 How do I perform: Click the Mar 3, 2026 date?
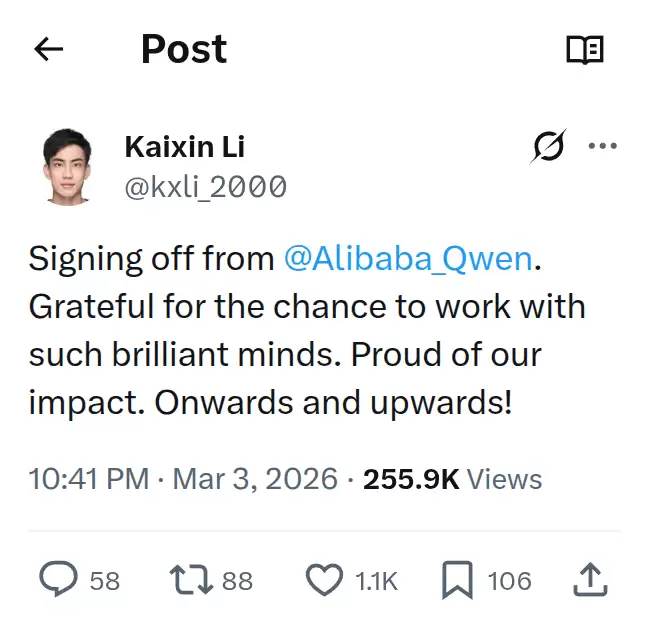(255, 479)
